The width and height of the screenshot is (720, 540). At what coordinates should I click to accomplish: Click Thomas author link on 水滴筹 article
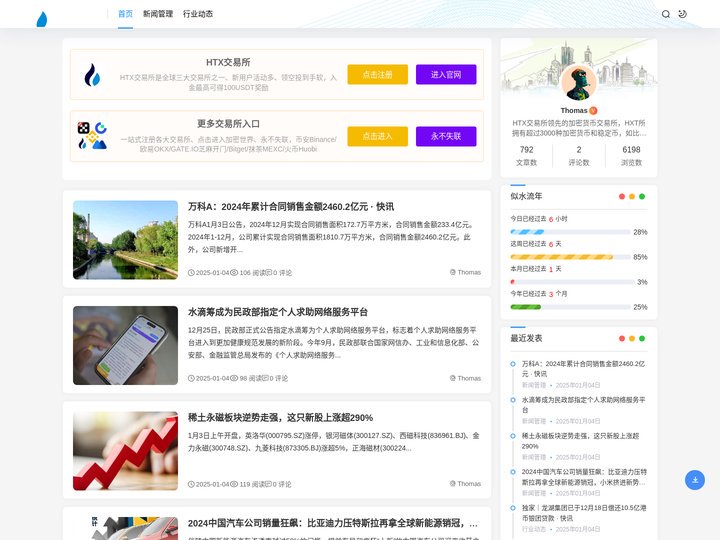(469, 378)
